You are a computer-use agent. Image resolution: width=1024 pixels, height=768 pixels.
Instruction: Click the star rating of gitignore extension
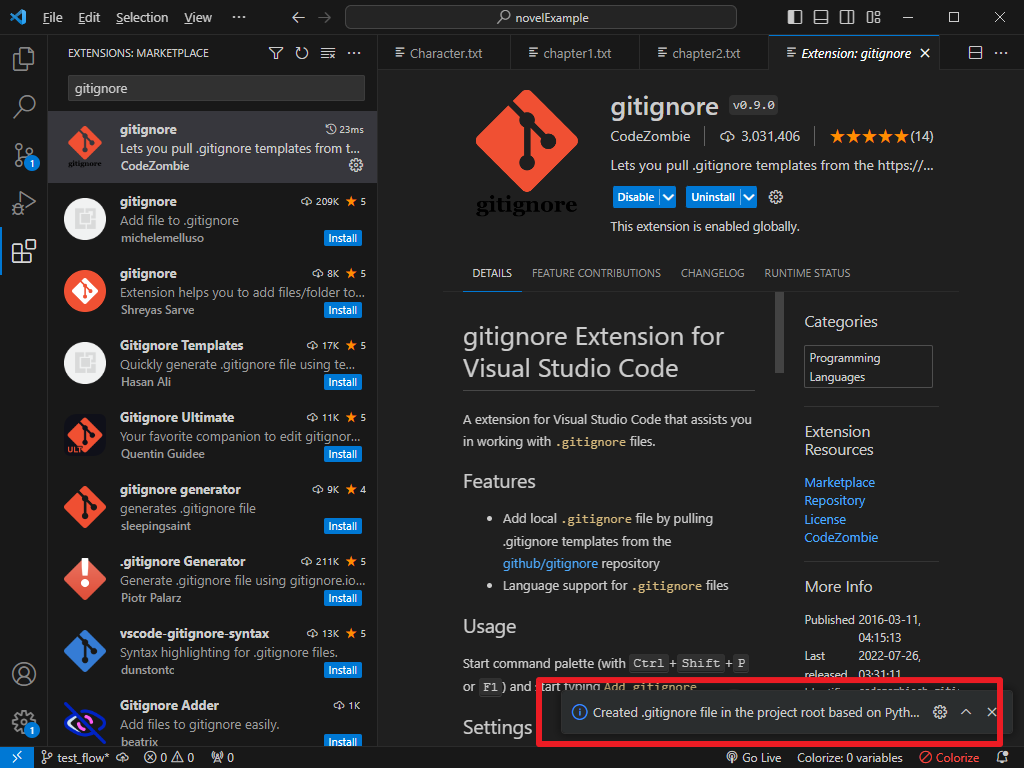click(881, 136)
